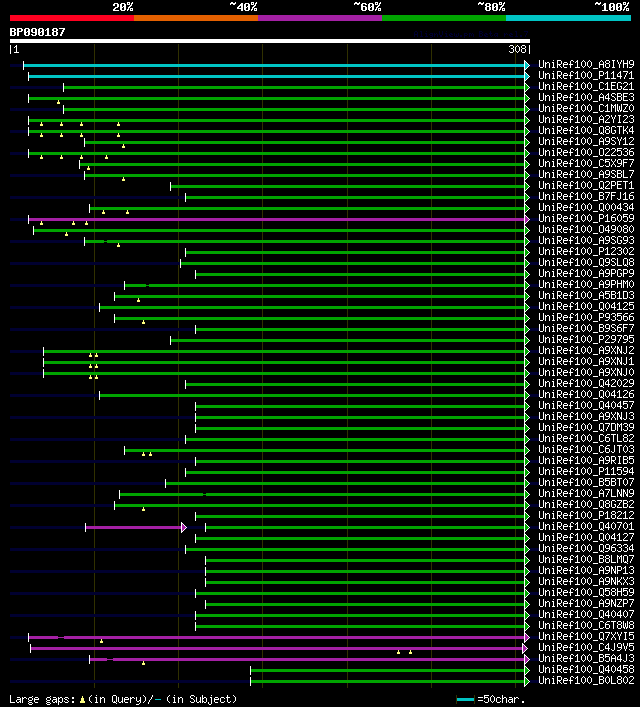The image size is (640, 707).
Task: Open hit UniRef100_P93566
Action: pos(586,317)
